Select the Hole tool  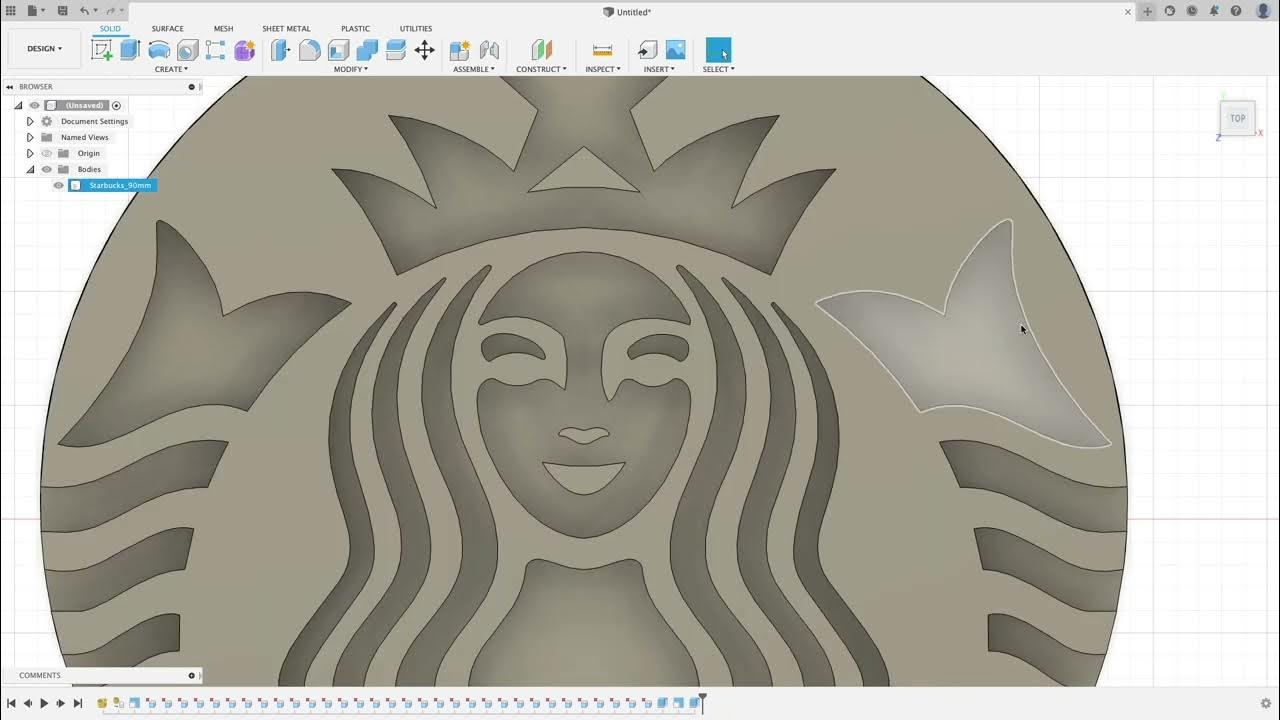[x=187, y=50]
